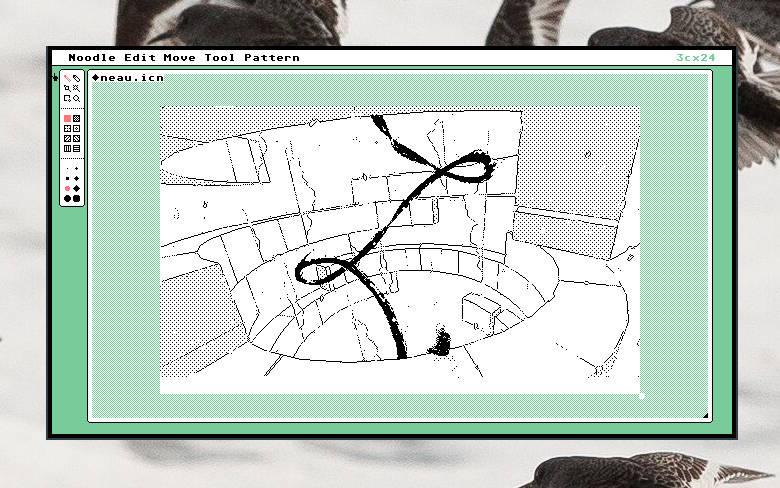Pick the vertical lines pattern

[67, 148]
